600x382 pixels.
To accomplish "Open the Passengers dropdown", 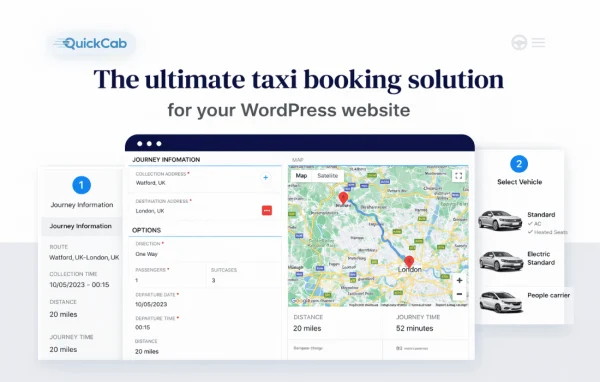I will pyautogui.click(x=167, y=276).
